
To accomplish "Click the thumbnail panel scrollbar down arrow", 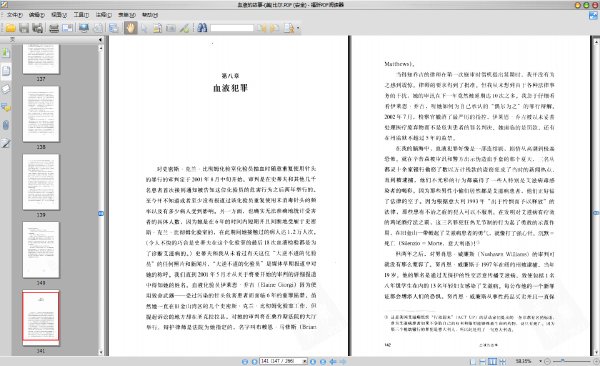I will pos(101,353).
